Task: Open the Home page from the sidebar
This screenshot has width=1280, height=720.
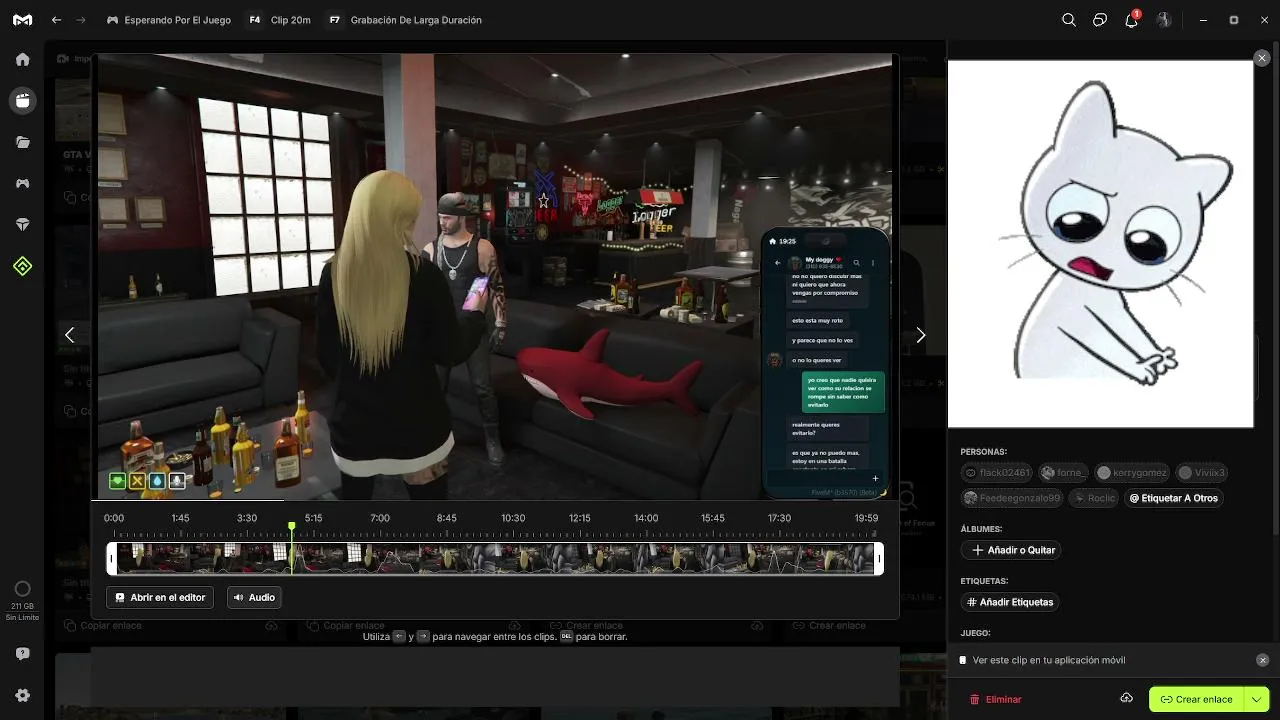Action: click(22, 59)
